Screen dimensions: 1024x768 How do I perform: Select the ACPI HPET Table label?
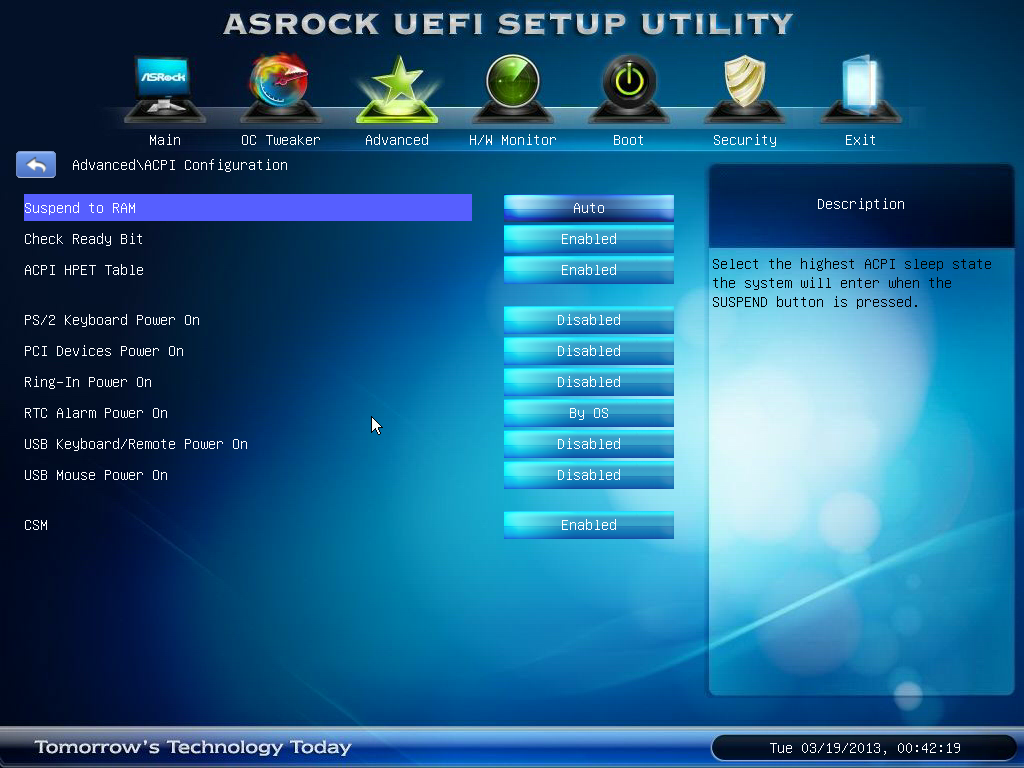point(84,270)
